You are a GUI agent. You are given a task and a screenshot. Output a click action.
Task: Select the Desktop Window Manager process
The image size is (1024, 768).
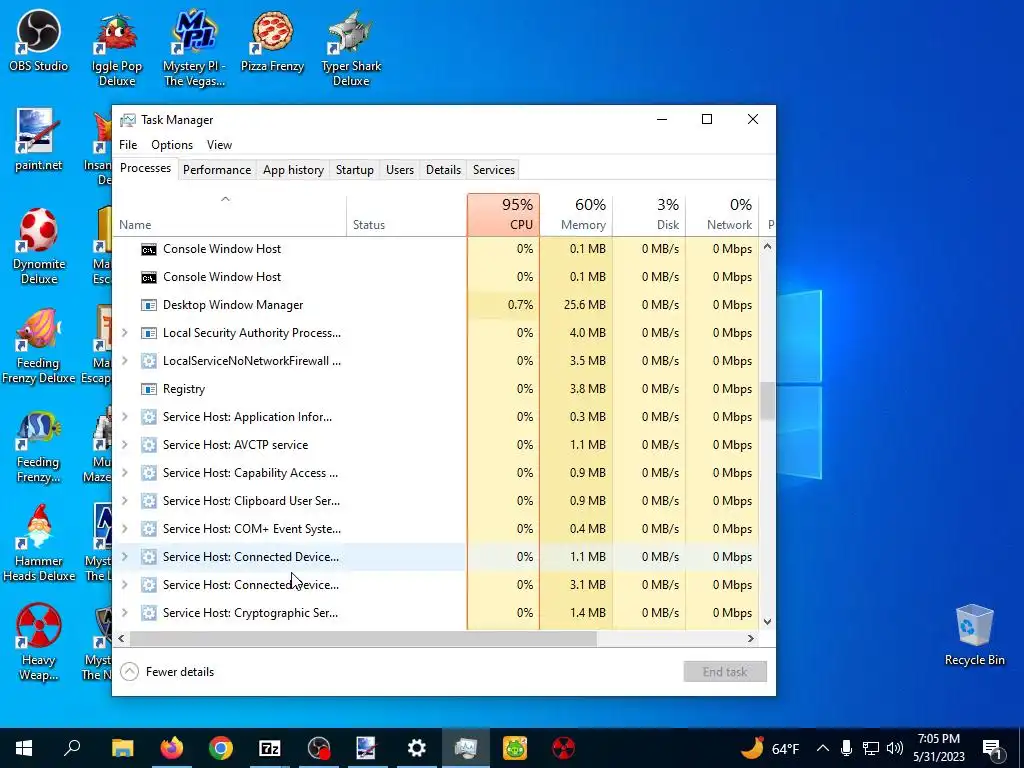[x=436, y=305]
